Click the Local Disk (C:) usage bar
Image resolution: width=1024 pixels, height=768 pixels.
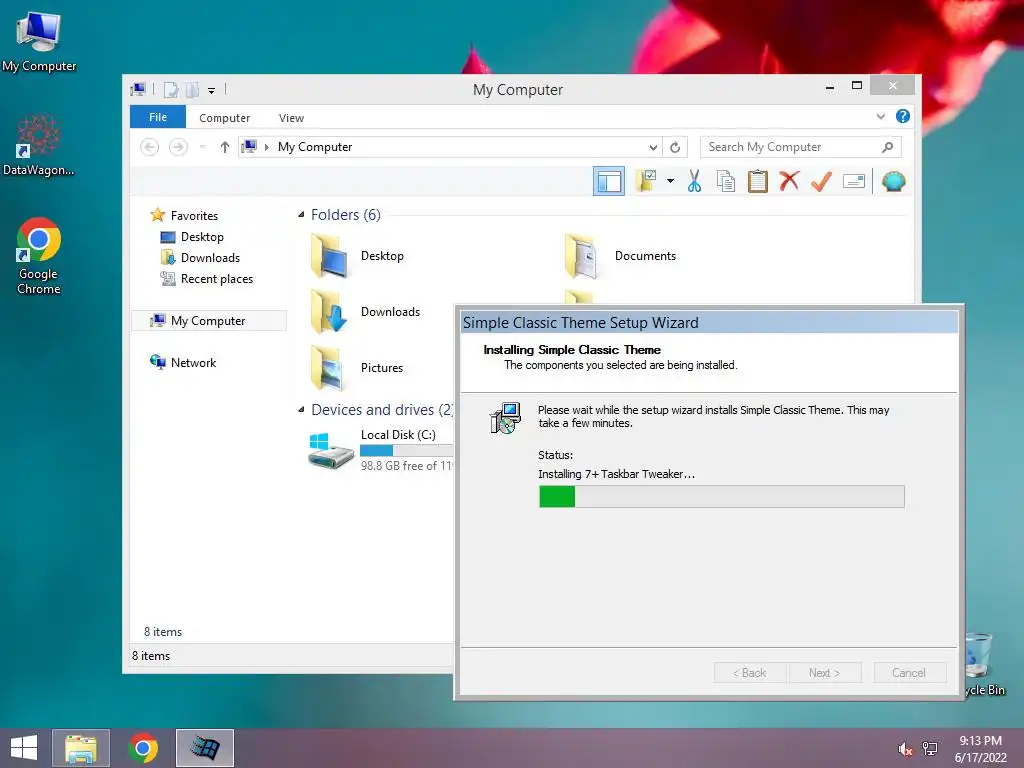point(406,450)
